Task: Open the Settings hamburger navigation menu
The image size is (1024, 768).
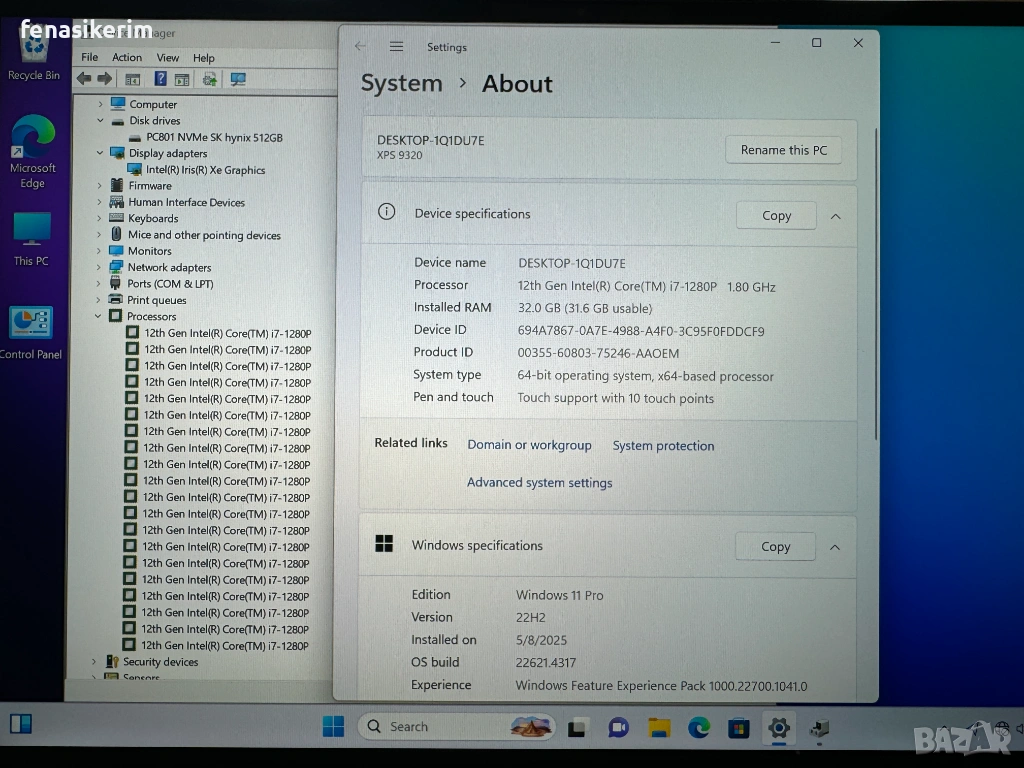Action: click(x=396, y=46)
